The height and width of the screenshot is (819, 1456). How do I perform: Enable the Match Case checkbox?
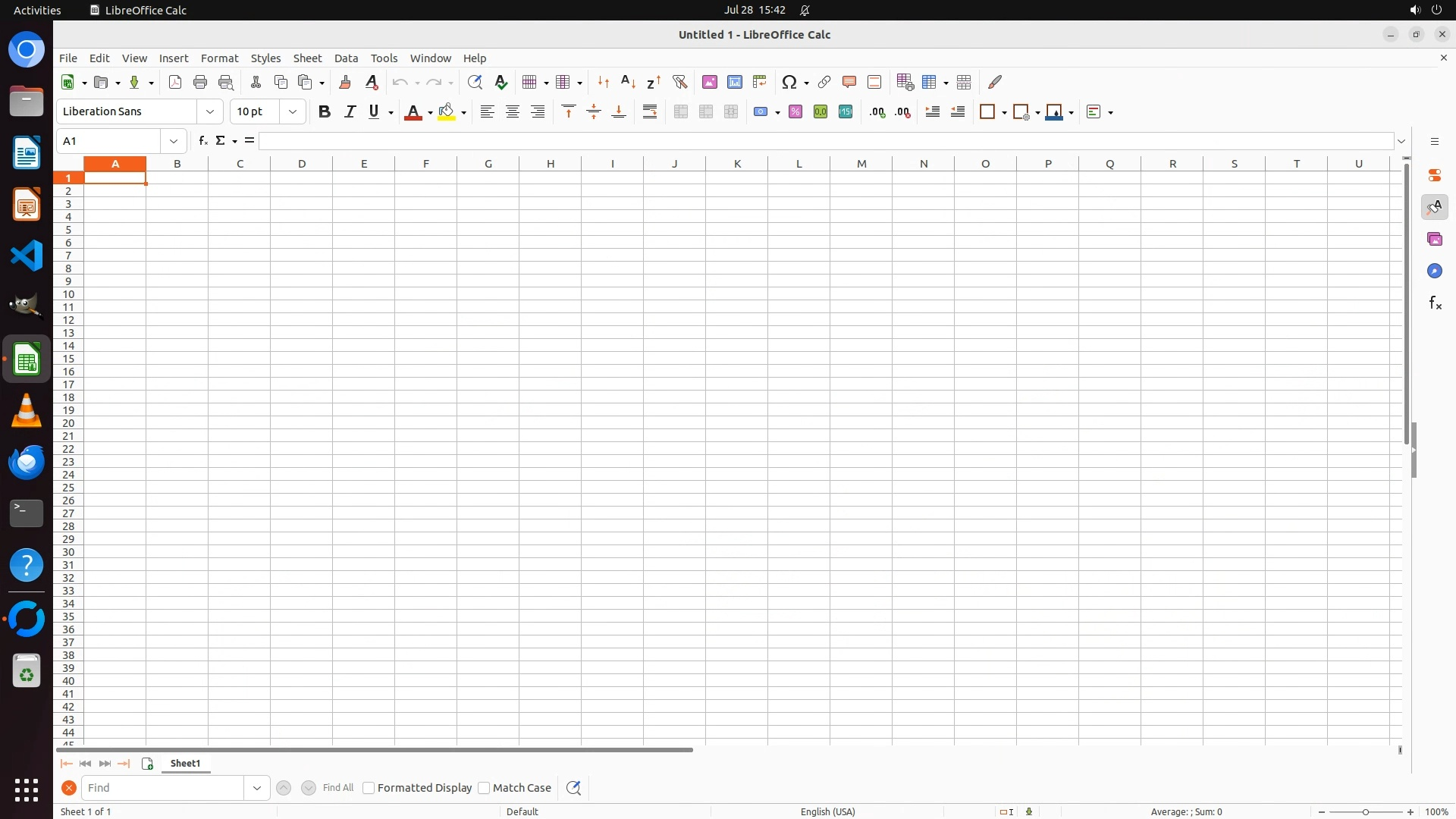tap(485, 788)
